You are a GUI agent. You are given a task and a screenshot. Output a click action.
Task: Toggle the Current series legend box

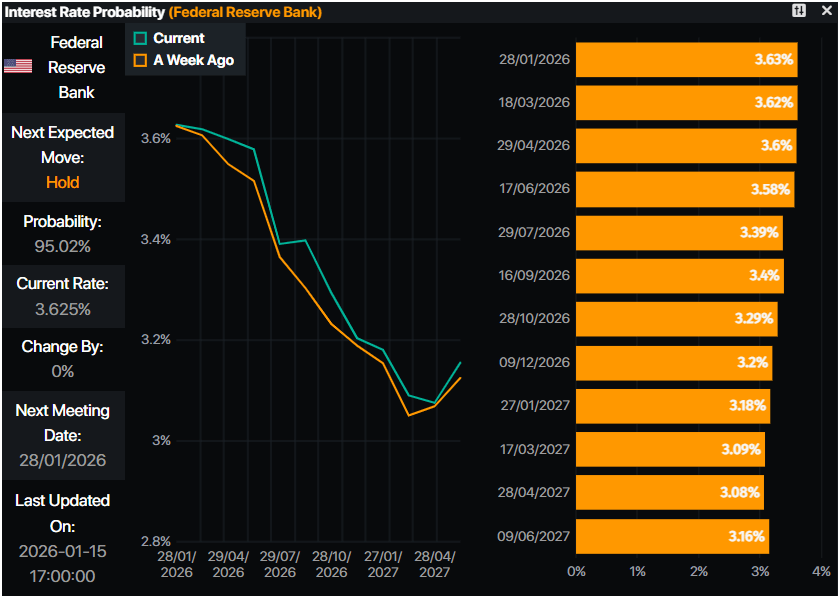(140, 38)
